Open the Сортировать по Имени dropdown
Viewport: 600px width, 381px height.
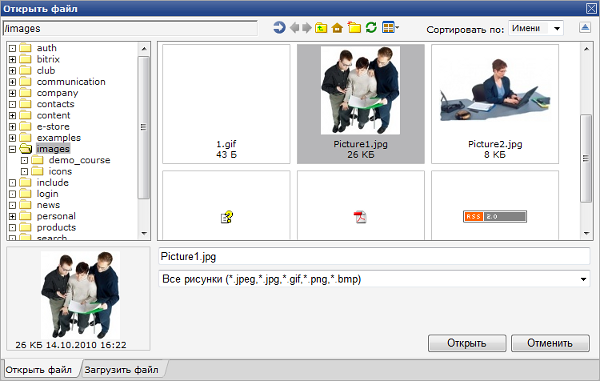pos(536,28)
